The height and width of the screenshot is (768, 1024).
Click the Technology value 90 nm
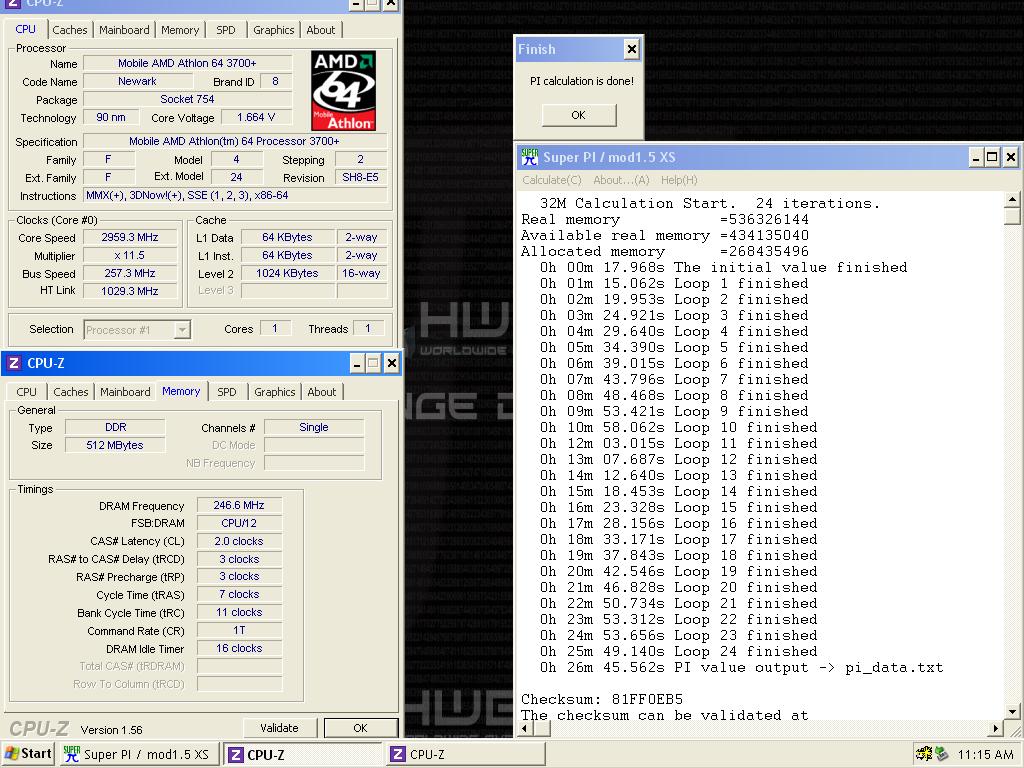[x=111, y=118]
